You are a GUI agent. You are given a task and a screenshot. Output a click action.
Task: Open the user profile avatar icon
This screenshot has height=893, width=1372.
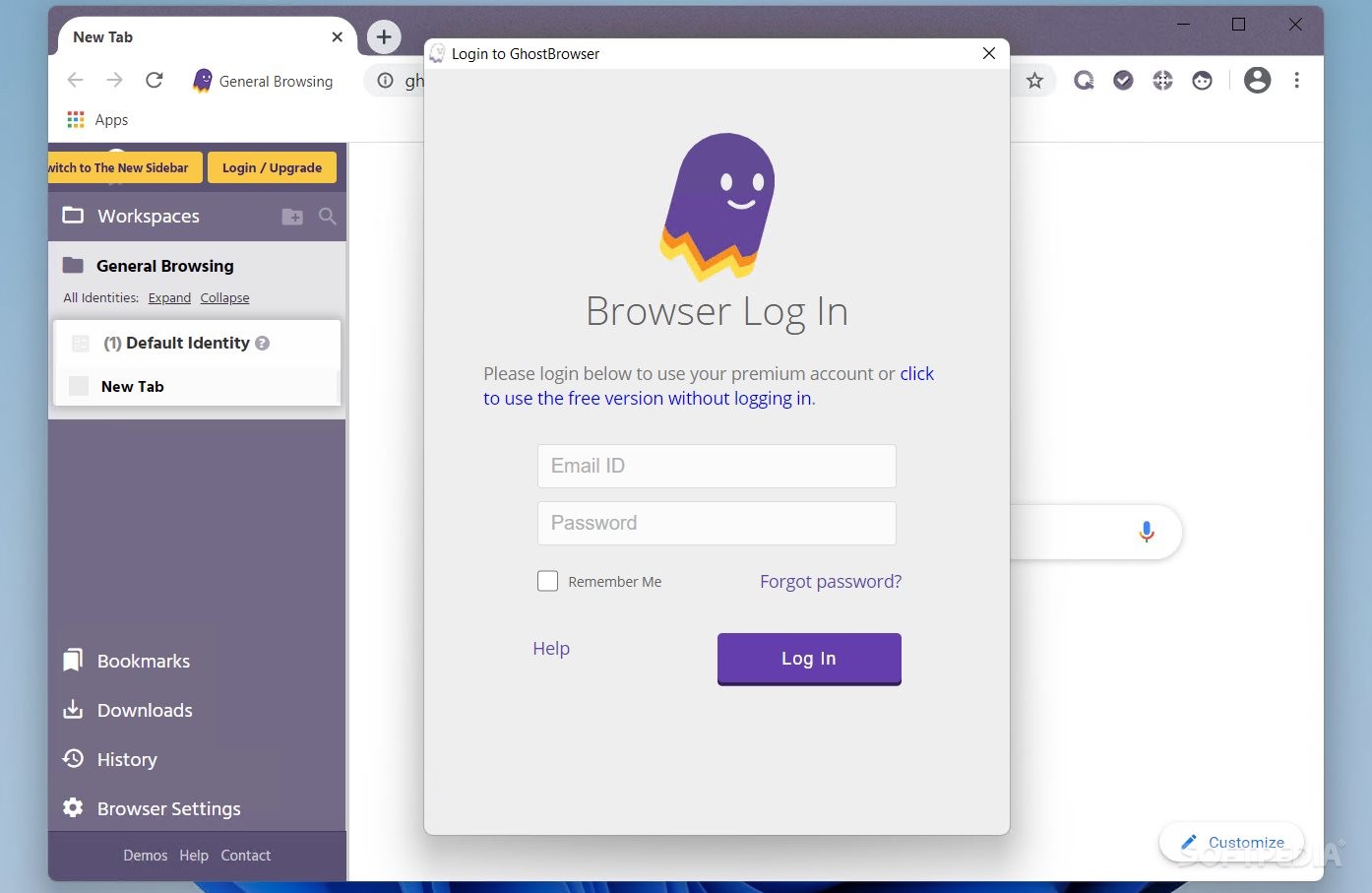pos(1257,81)
